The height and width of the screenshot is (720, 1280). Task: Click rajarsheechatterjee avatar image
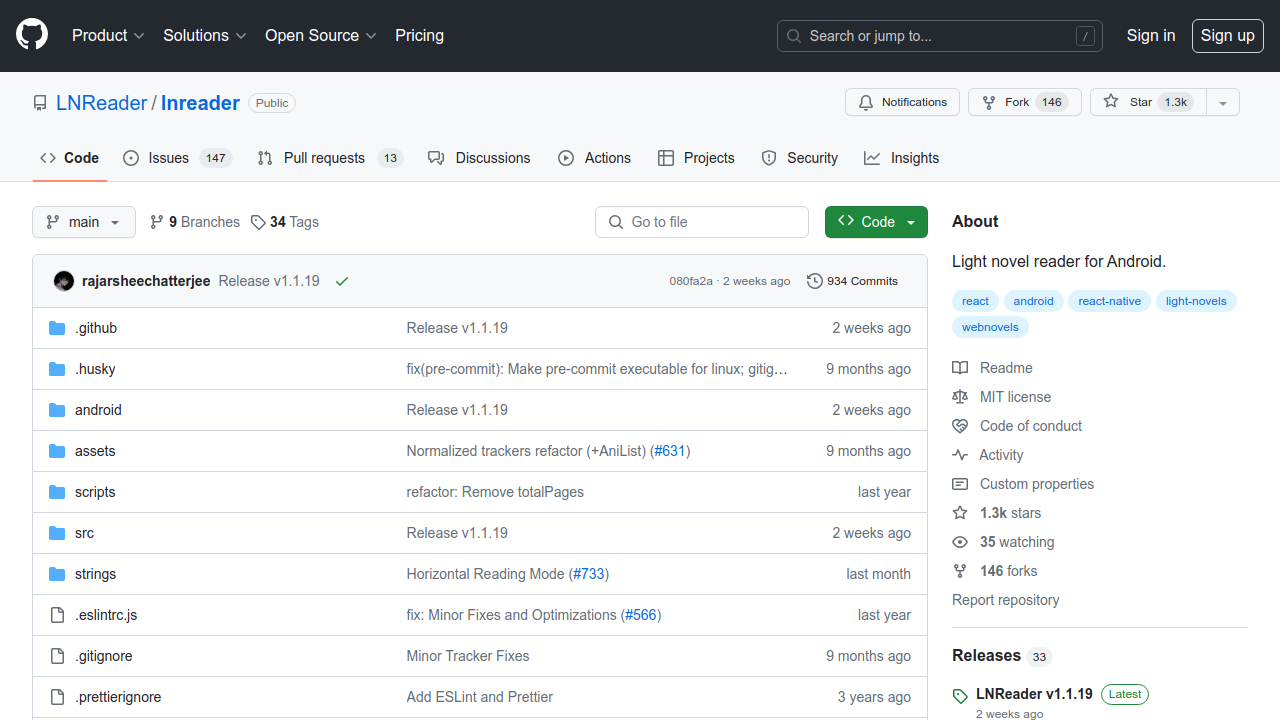[64, 281]
